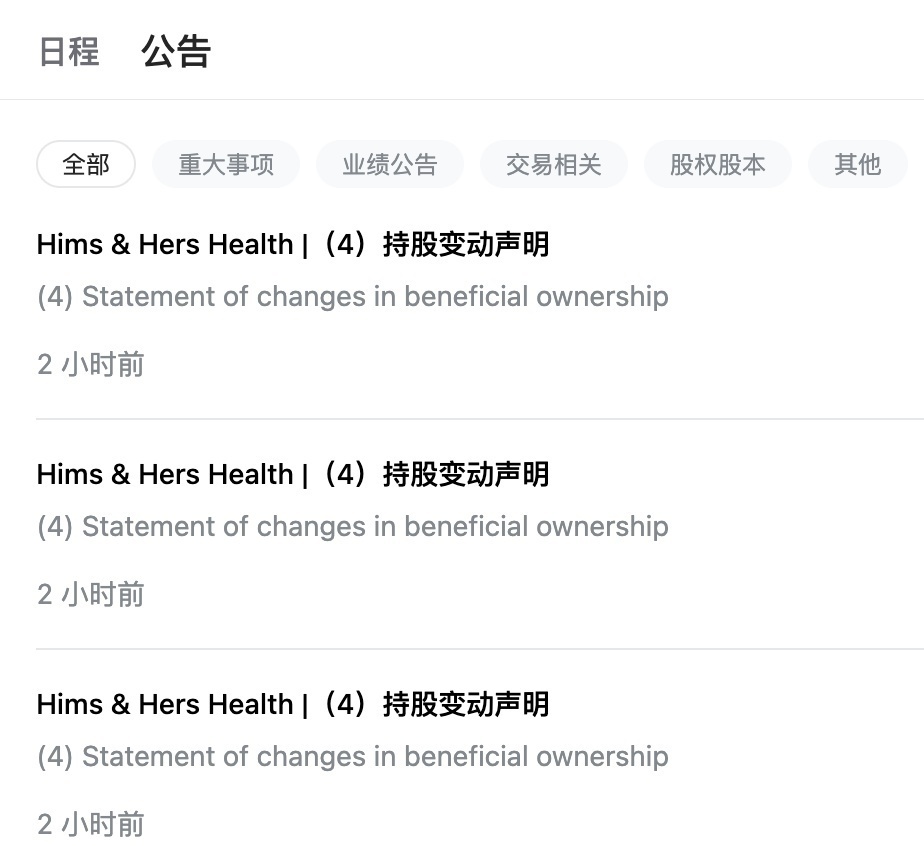Select the 公告 tab

[176, 51]
